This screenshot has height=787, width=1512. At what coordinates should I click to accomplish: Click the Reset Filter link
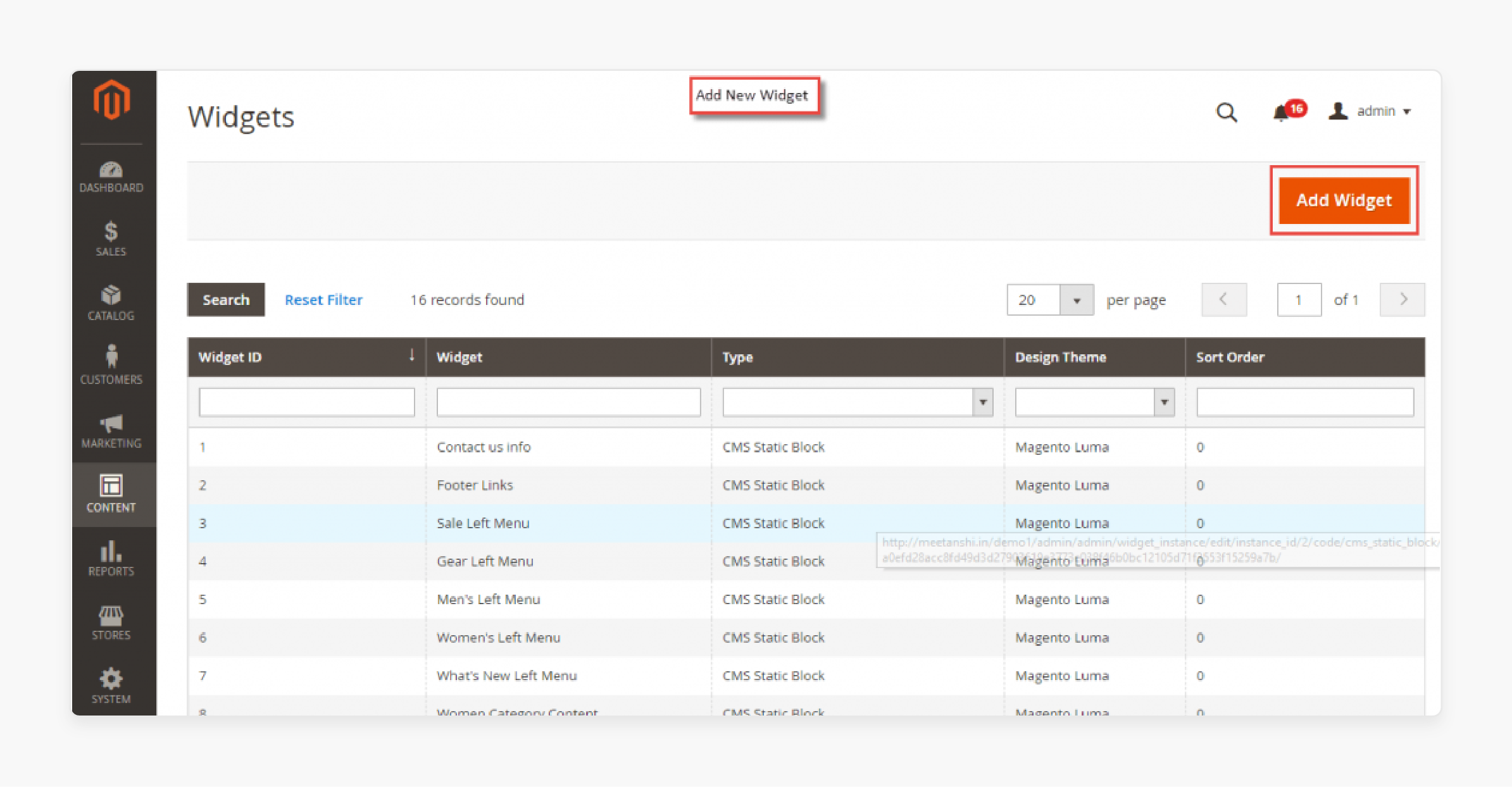[323, 300]
